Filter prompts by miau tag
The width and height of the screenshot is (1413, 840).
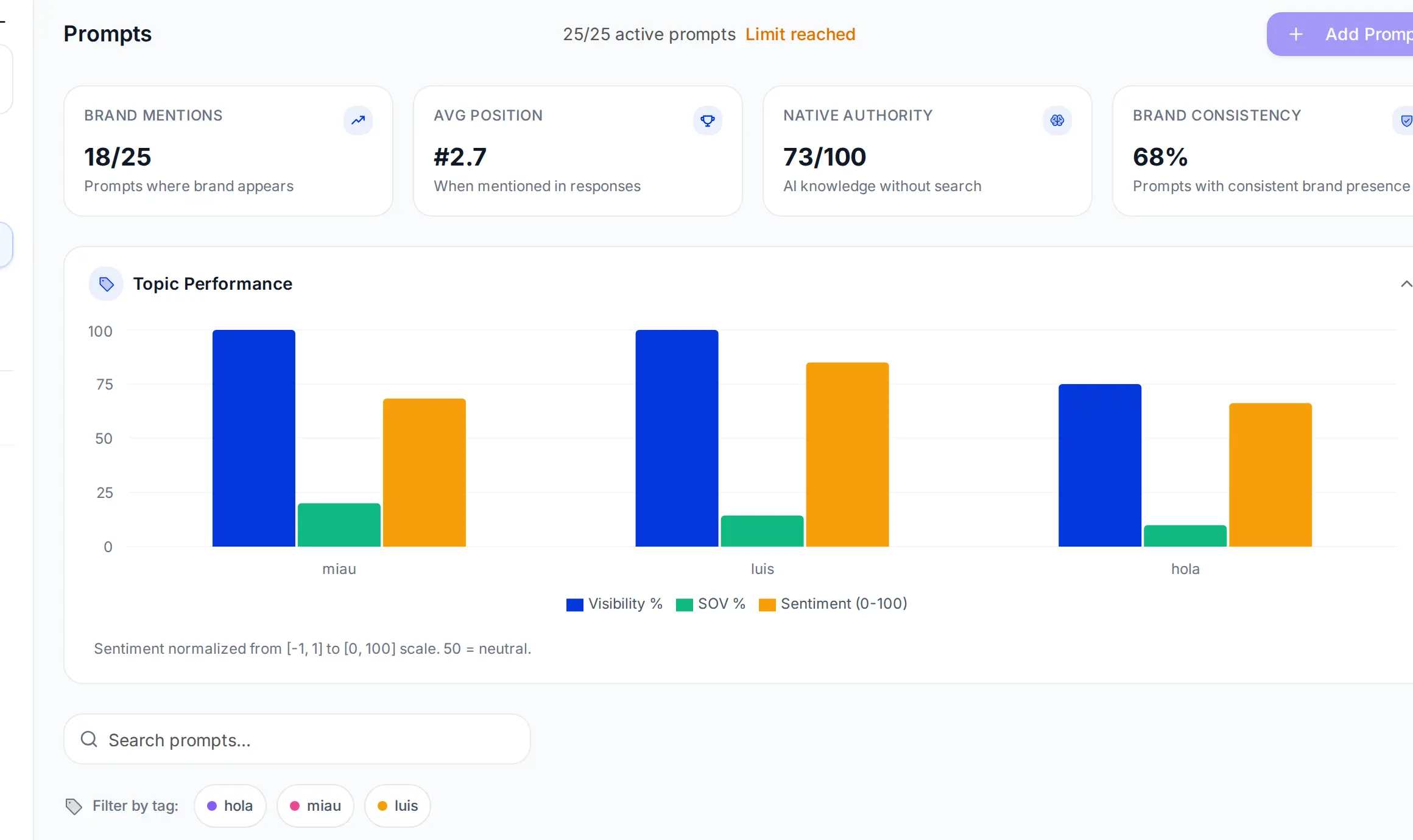(315, 806)
